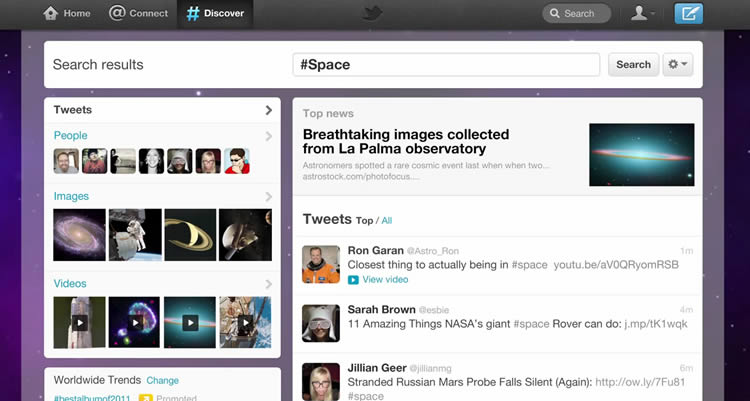
Task: Select the dark-haired woman People avatar
Action: (x=151, y=161)
